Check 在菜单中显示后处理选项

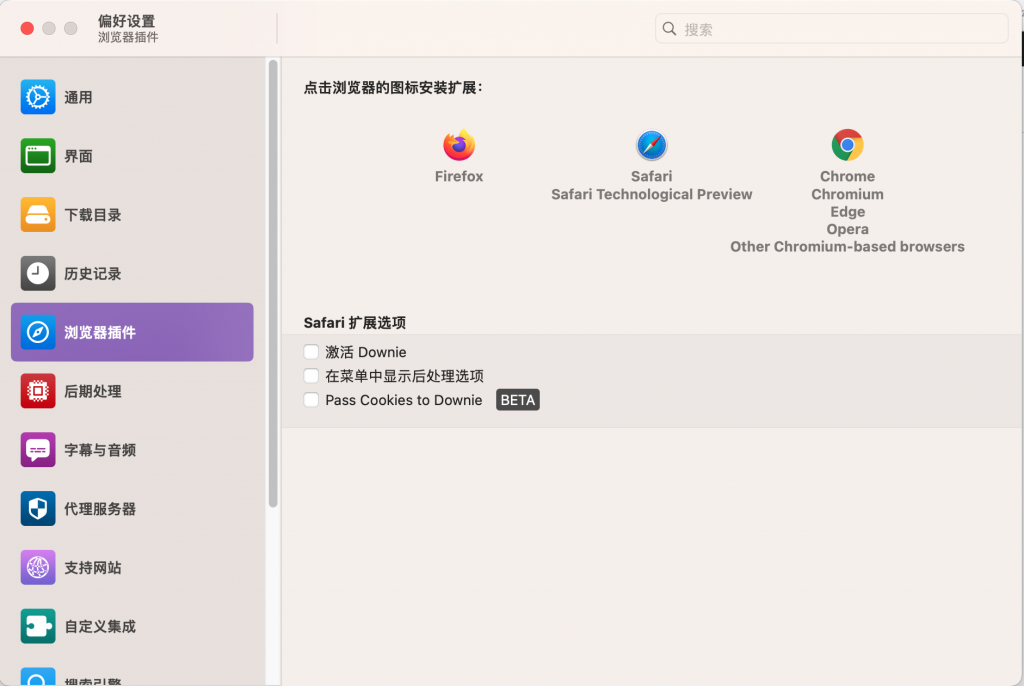[x=311, y=376]
